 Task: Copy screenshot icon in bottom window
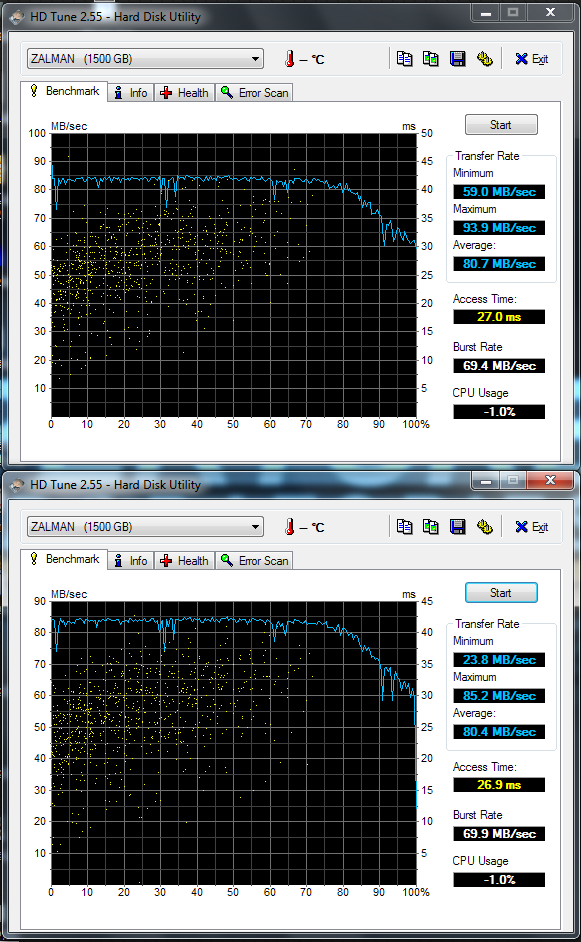coord(430,527)
